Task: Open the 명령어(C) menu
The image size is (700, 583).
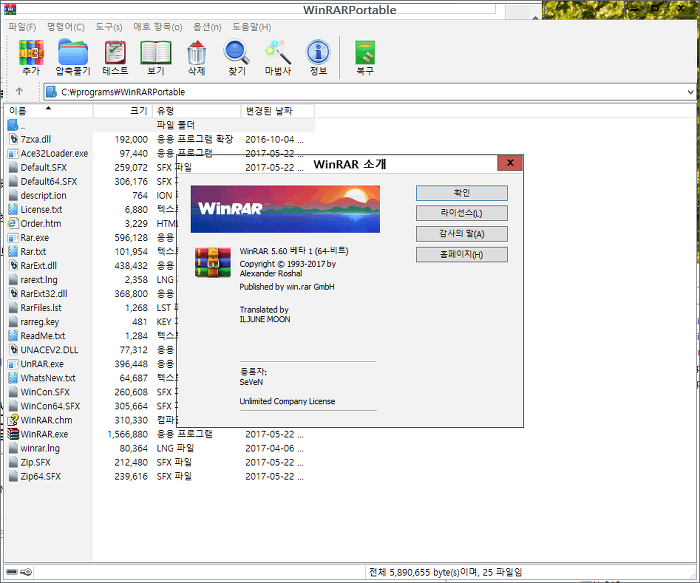Action: (66, 27)
